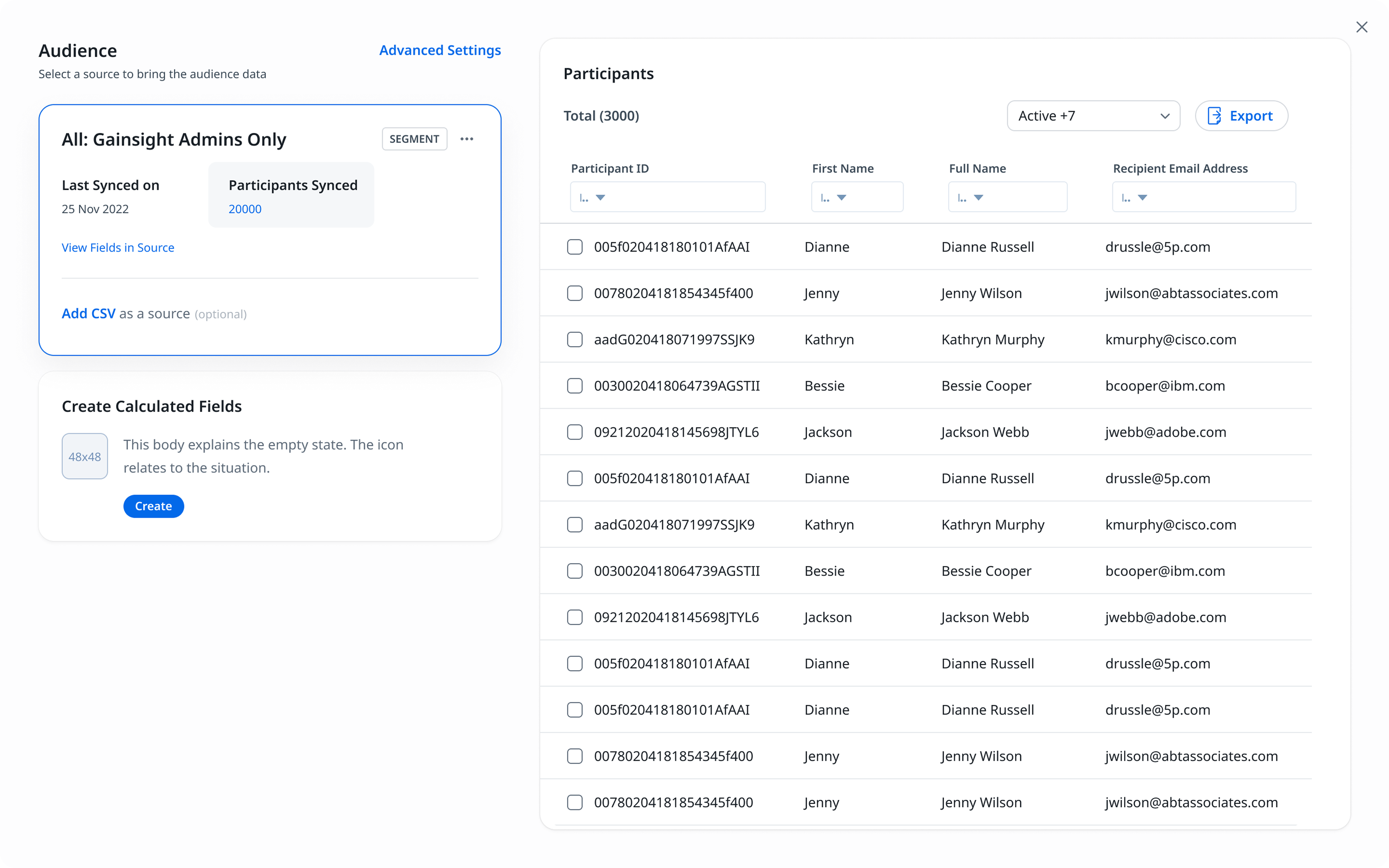Click the first bcooper@ibm.com email cell
The height and width of the screenshot is (868, 1389).
click(1165, 386)
